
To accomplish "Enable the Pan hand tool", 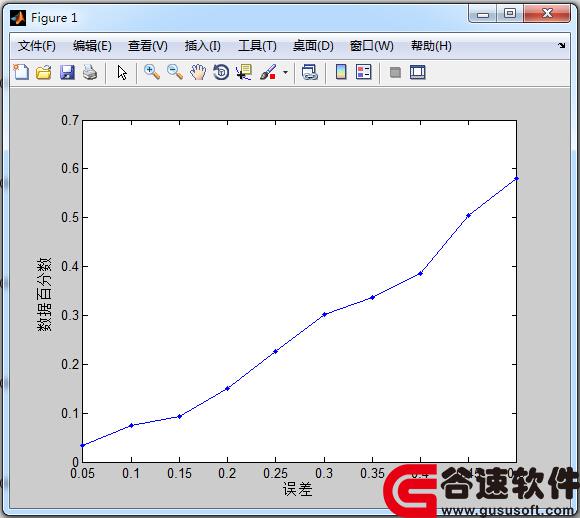I will coord(198,72).
